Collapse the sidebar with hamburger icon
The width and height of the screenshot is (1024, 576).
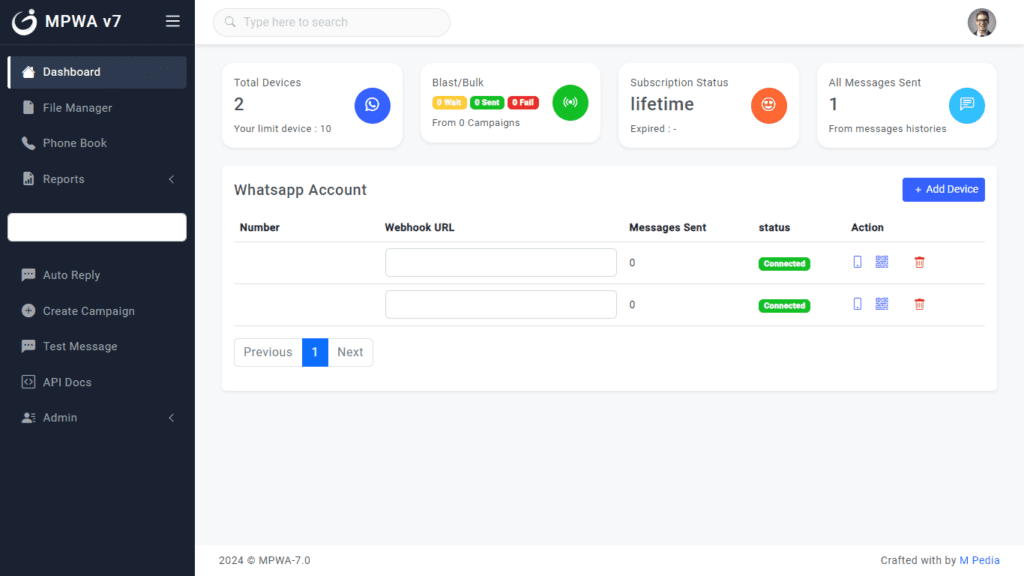coord(172,21)
